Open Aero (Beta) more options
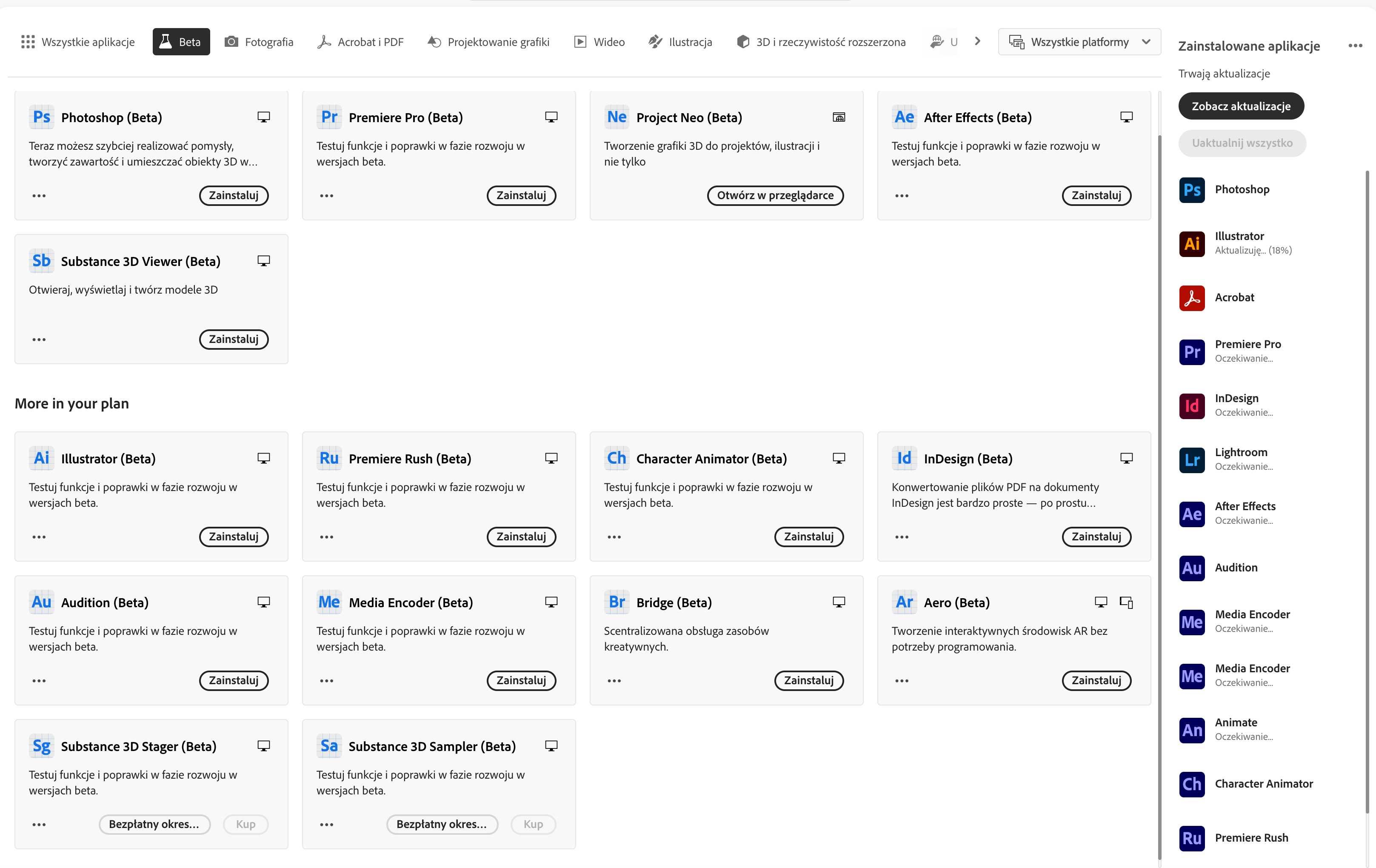 point(902,680)
